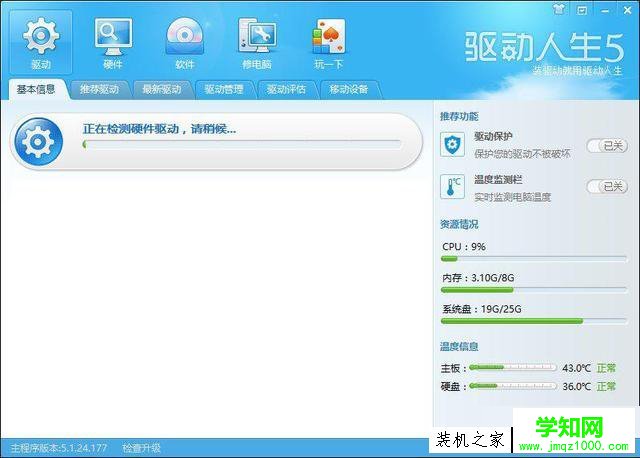Viewport: 640px width, 458px height.
Task: Click the 驱动保护 title text
Action: pyautogui.click(x=493, y=136)
